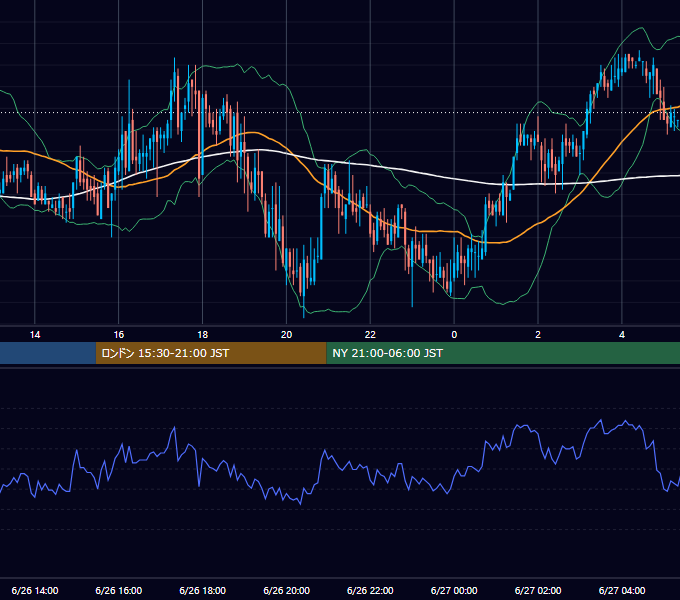This screenshot has height=600, width=680.
Task: Click the 0 hour label on the price chart axis
Action: tap(454, 335)
